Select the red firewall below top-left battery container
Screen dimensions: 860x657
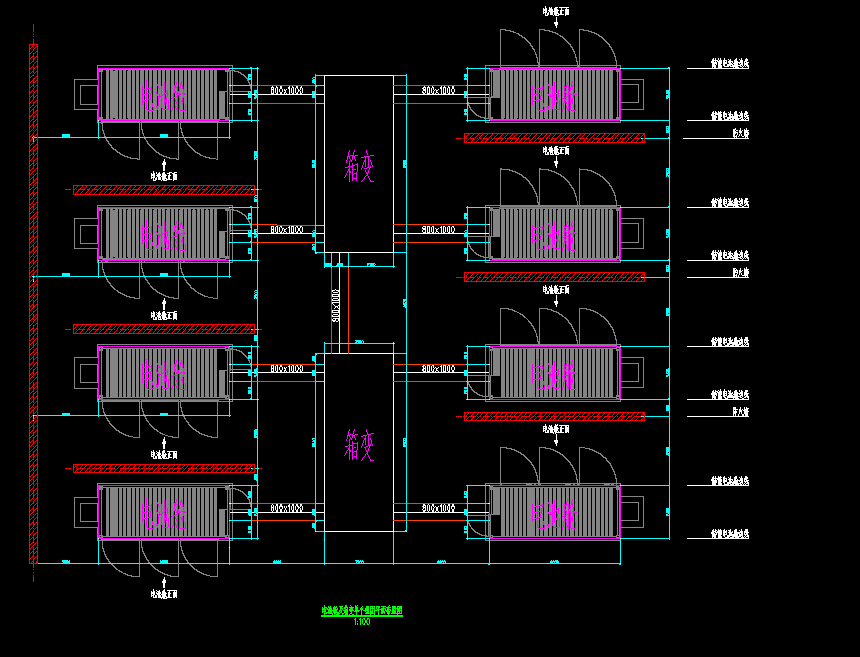coord(164,190)
